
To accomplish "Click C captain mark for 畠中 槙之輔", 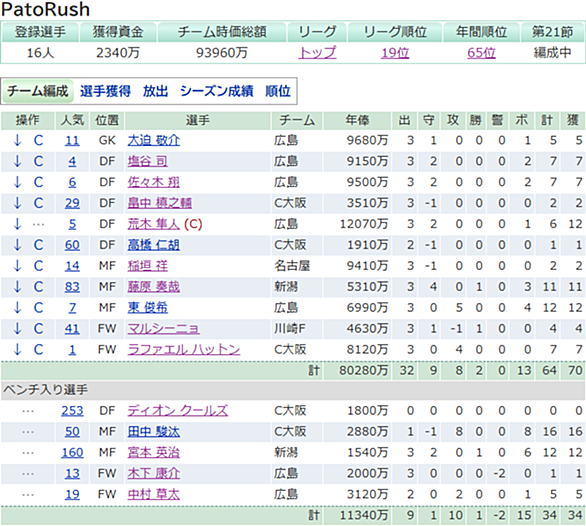I will click(x=38, y=203).
